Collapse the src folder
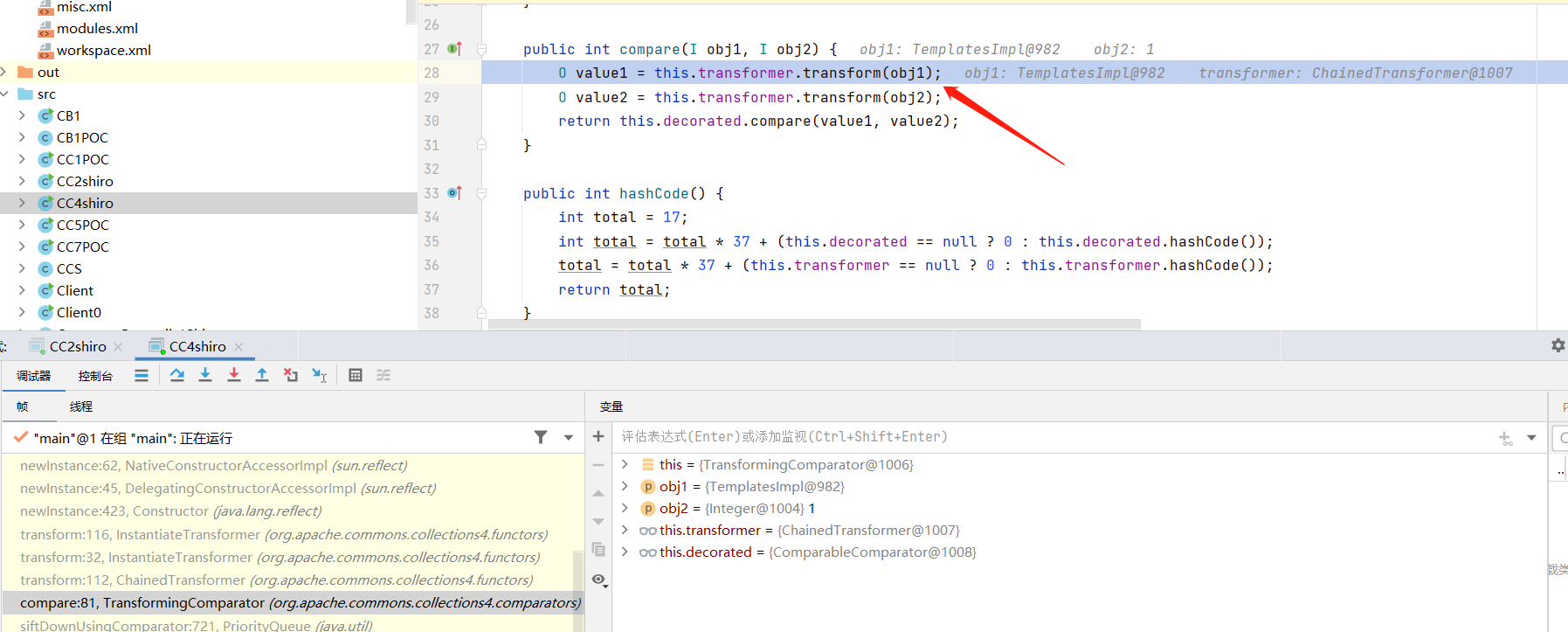The width and height of the screenshot is (1568, 632). [x=4, y=94]
